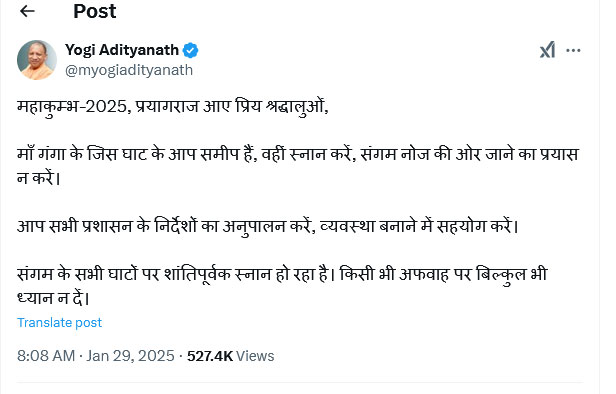Open the three-dot more options menu

573,50
